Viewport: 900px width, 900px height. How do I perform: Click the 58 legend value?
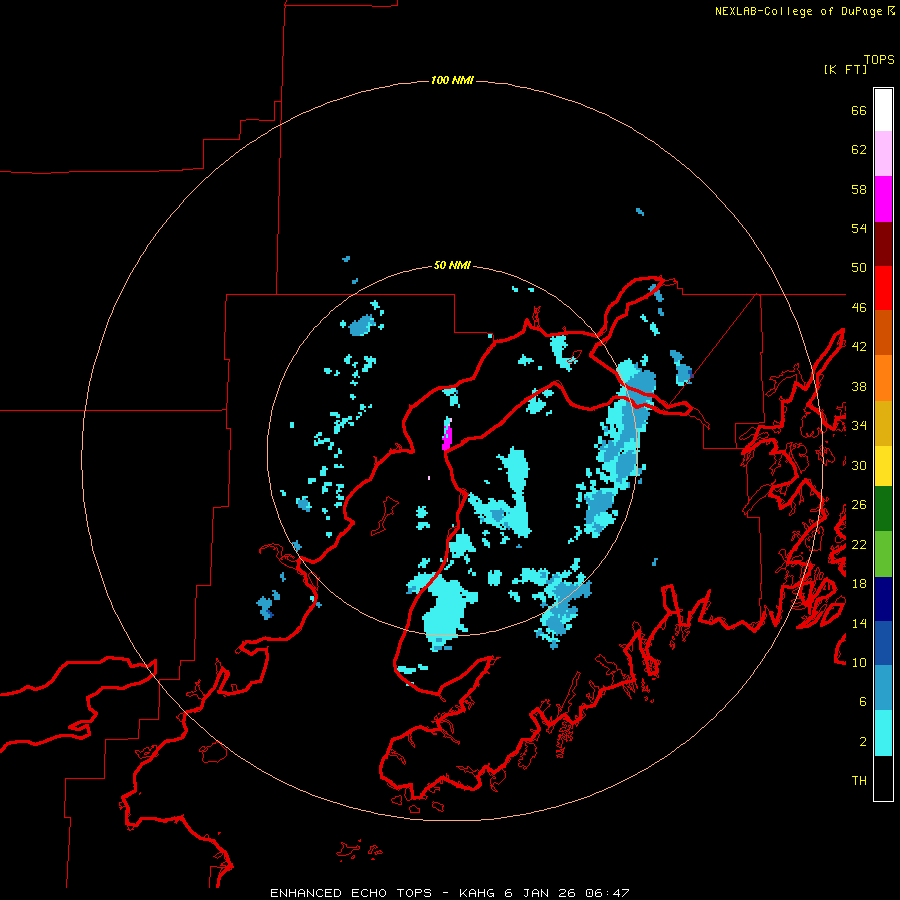(859, 189)
